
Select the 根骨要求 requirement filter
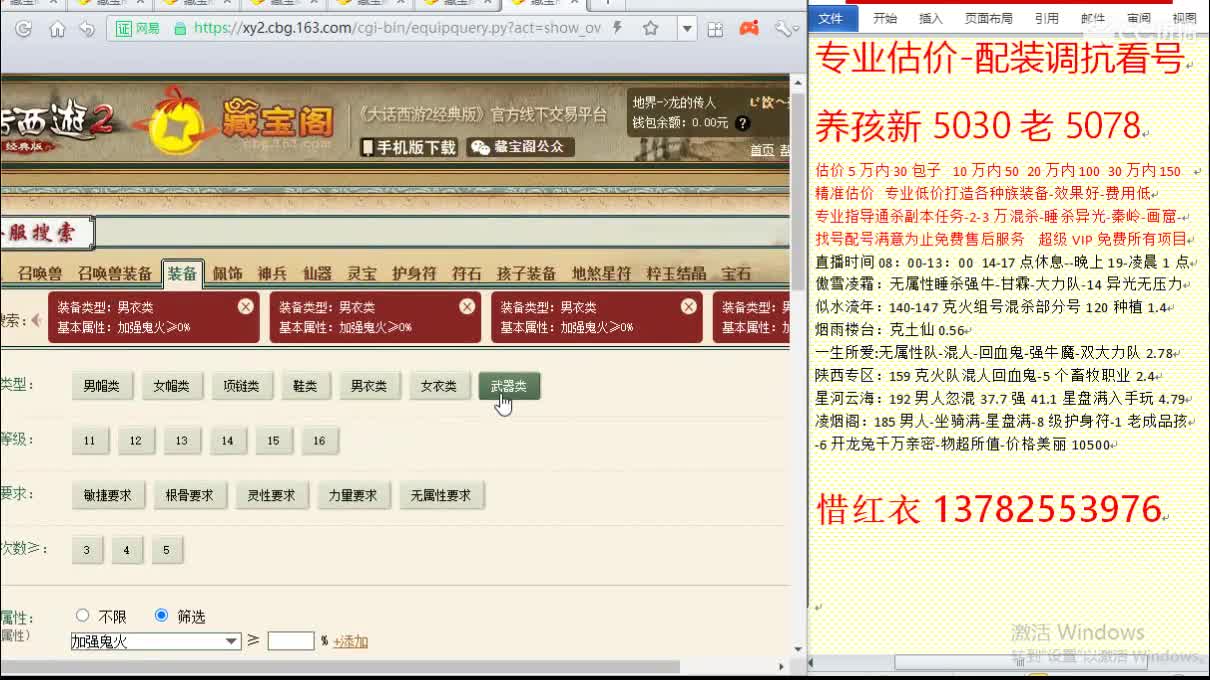pos(190,495)
